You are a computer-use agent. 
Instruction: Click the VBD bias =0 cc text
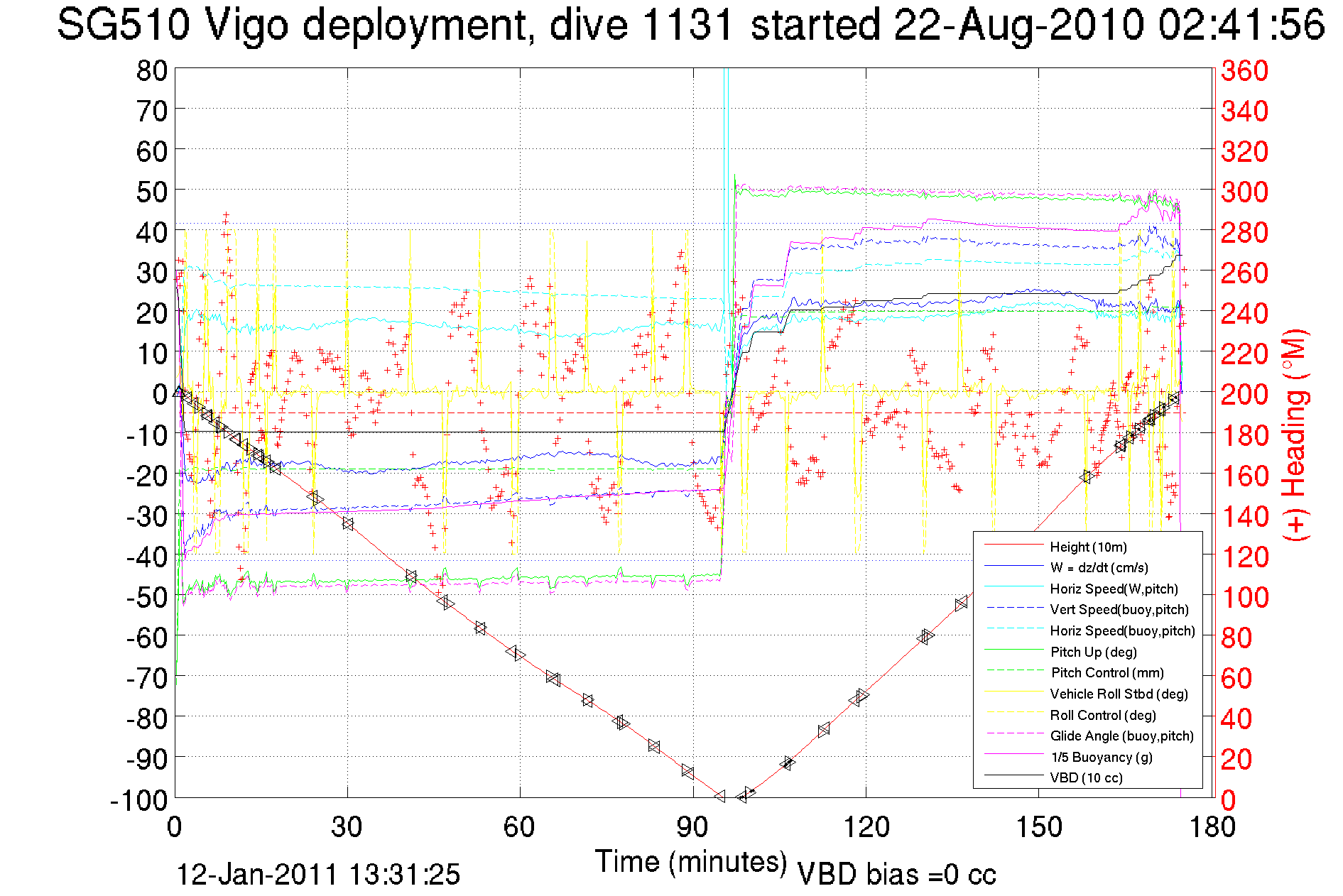click(x=896, y=875)
